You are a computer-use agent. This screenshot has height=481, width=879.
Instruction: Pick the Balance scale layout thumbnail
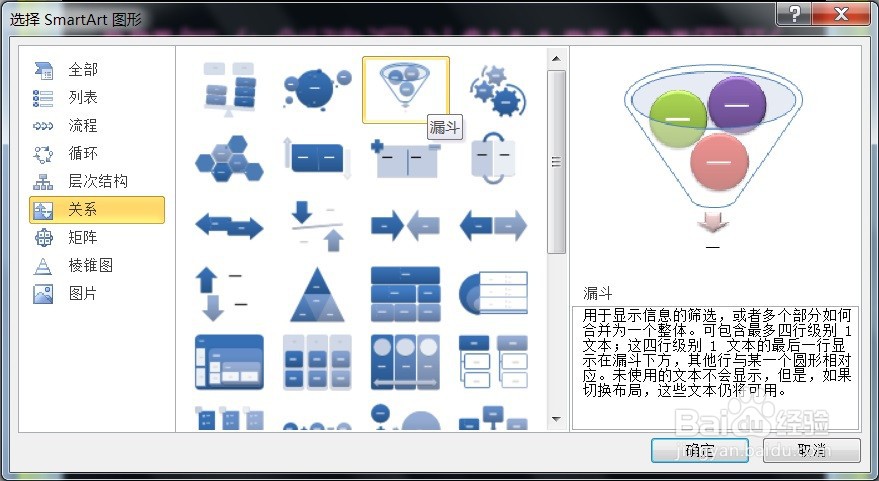click(229, 90)
